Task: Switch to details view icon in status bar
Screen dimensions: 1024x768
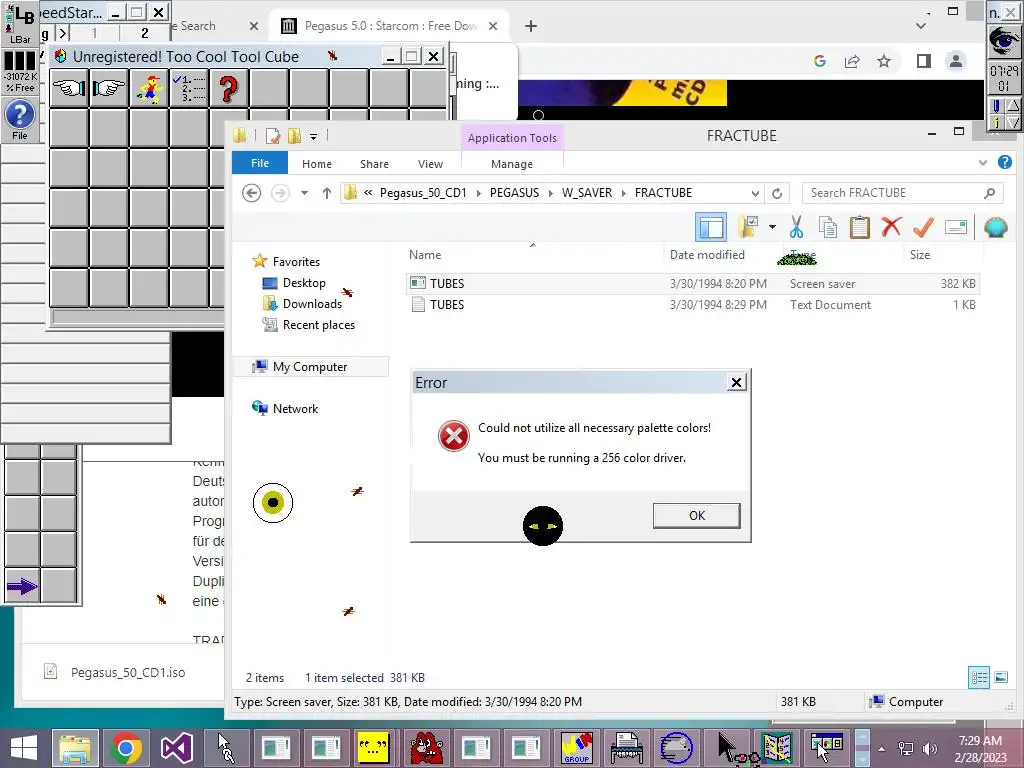Action: (x=979, y=677)
